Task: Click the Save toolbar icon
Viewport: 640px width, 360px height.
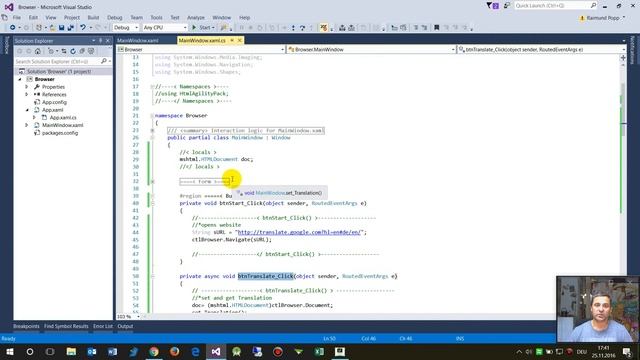Action: tap(61, 27)
